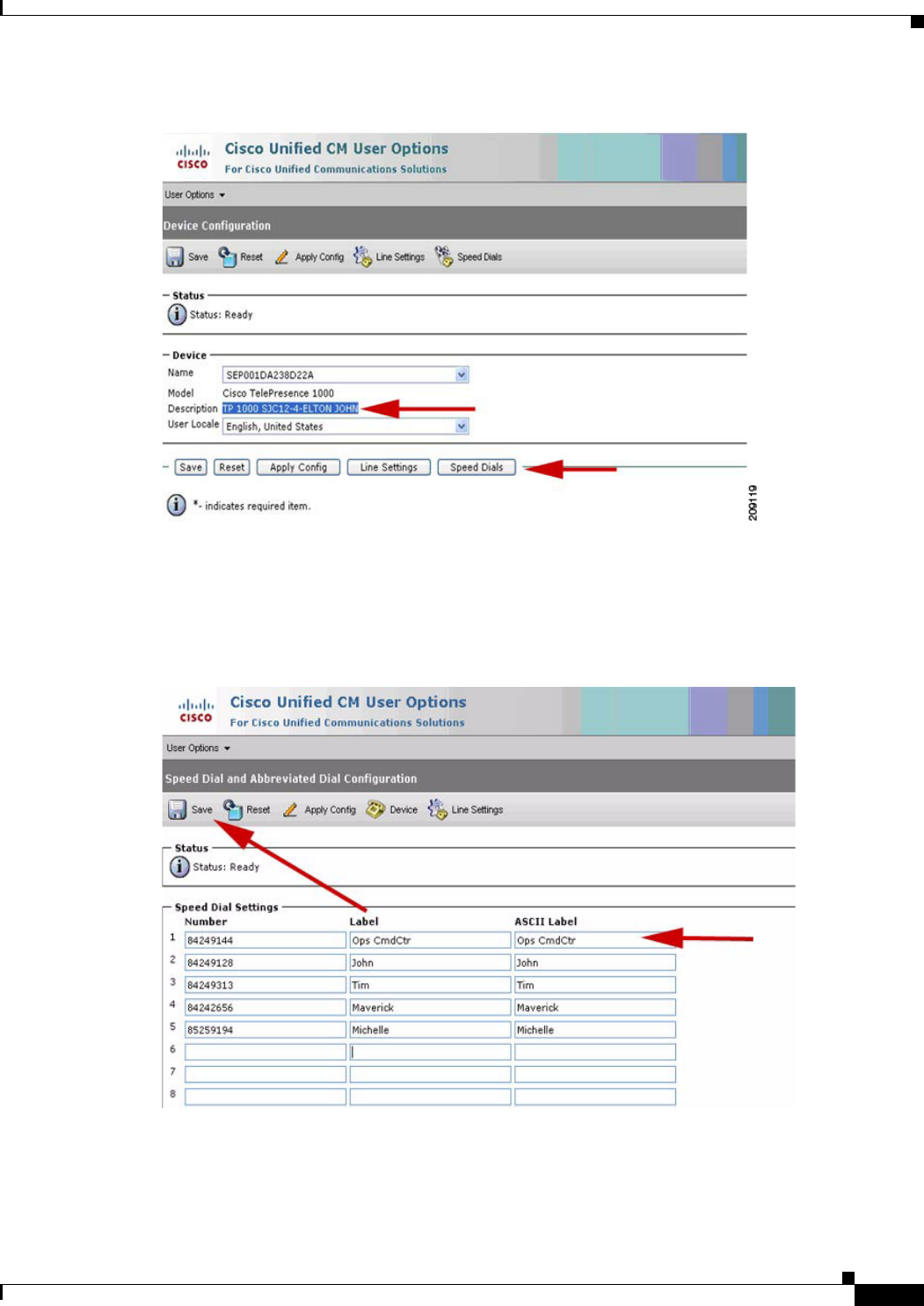Click the Reset icon in the Device Configuration toolbar
This screenshot has height=1306, width=924.
[x=228, y=257]
